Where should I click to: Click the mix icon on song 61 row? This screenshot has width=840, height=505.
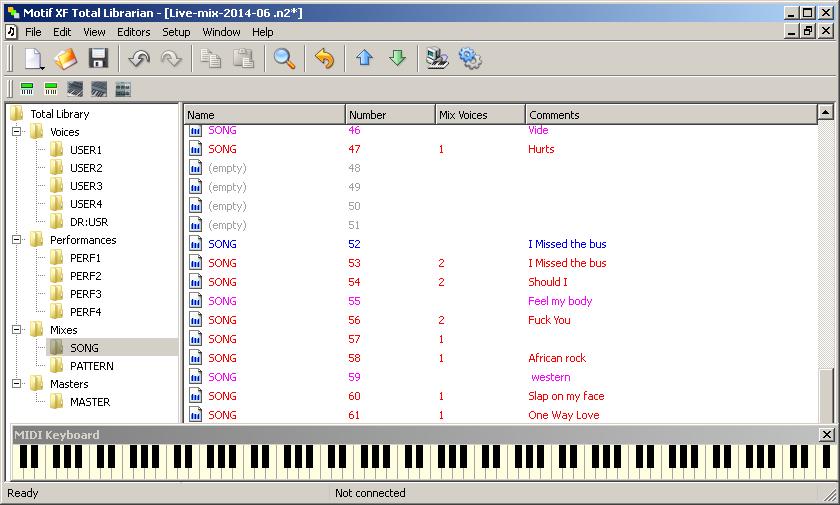coord(196,415)
